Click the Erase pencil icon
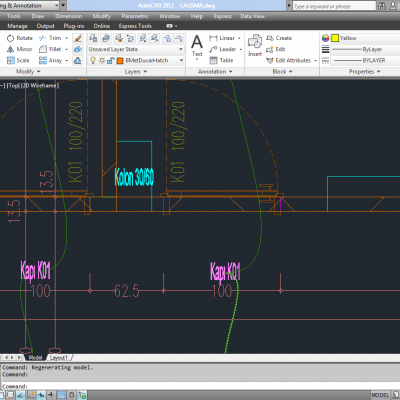This screenshot has height=400, width=400. pos(78,38)
